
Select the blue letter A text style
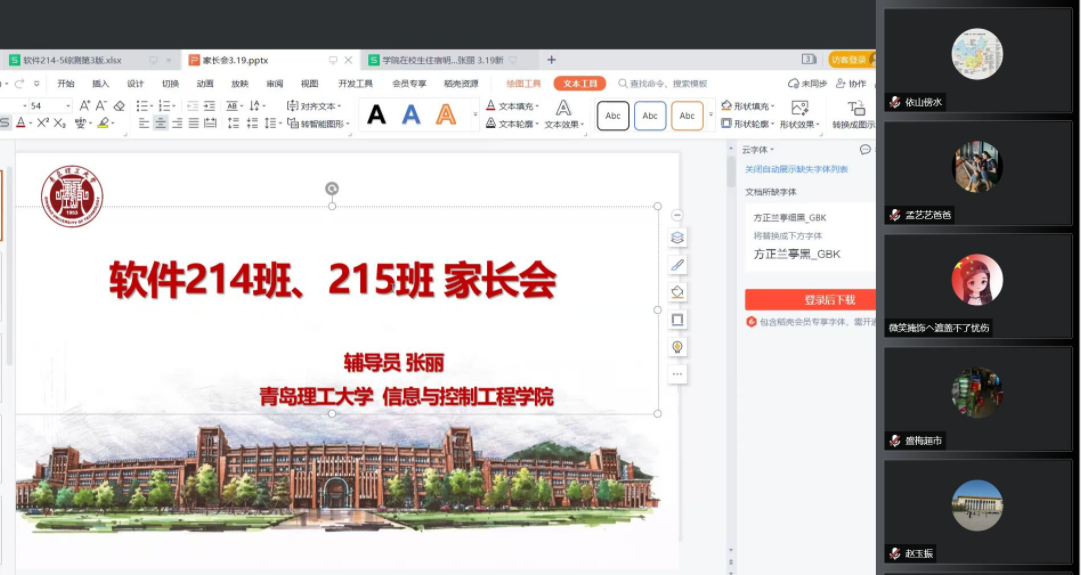click(x=411, y=115)
